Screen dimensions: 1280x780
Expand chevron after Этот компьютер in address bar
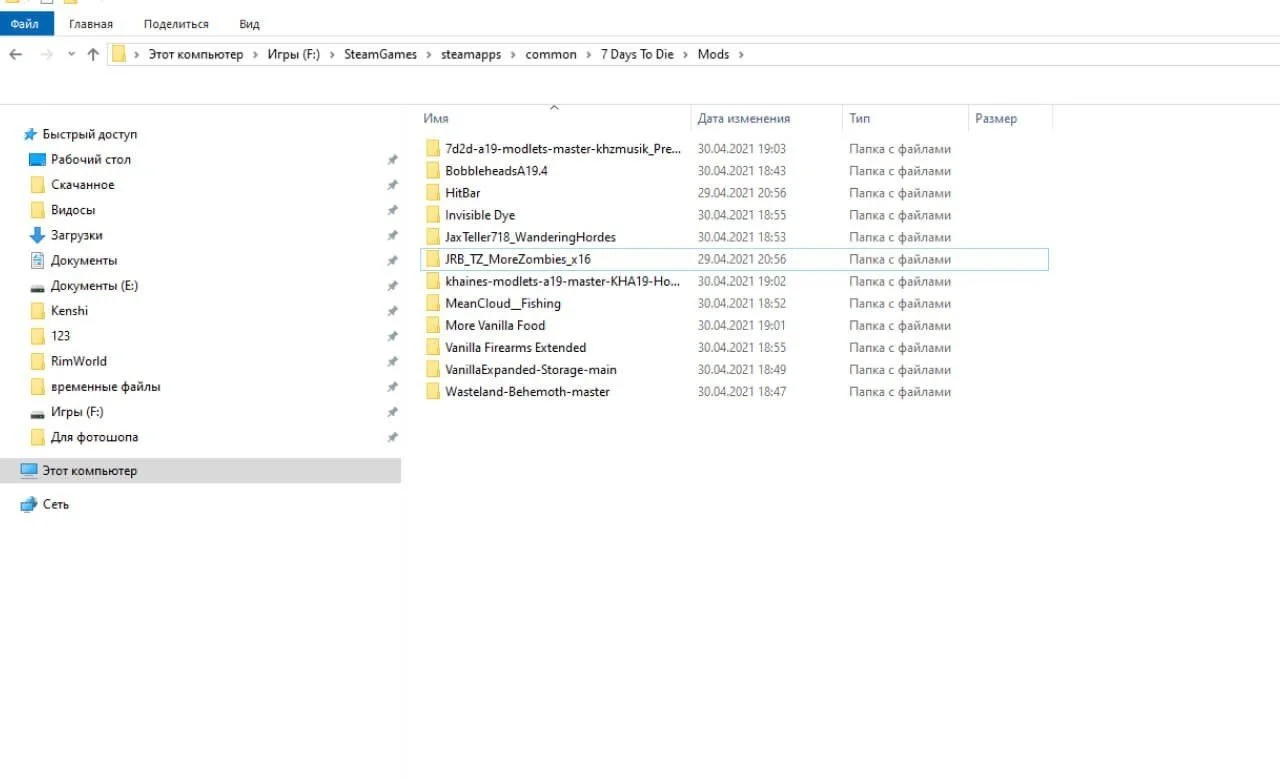pos(256,54)
